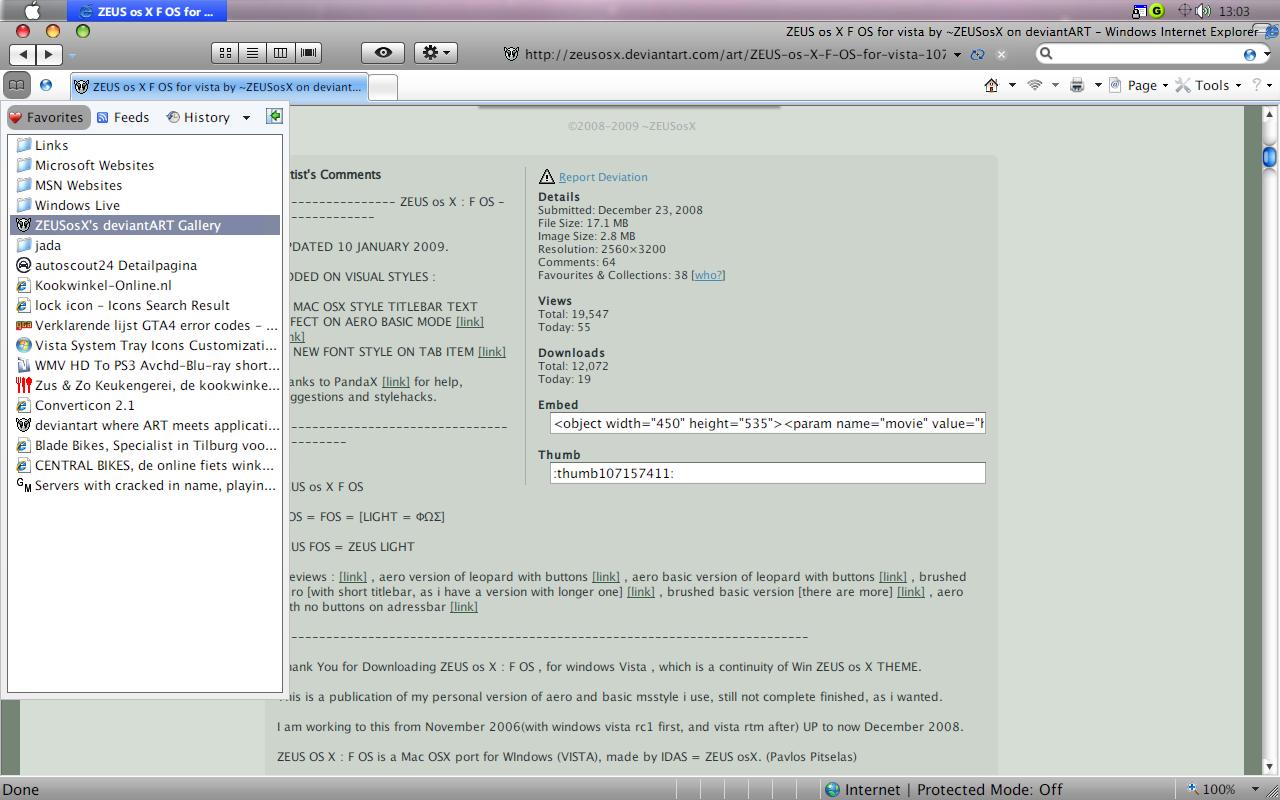The height and width of the screenshot is (800, 1280).
Task: Click the Report Deviation link
Action: coord(603,176)
